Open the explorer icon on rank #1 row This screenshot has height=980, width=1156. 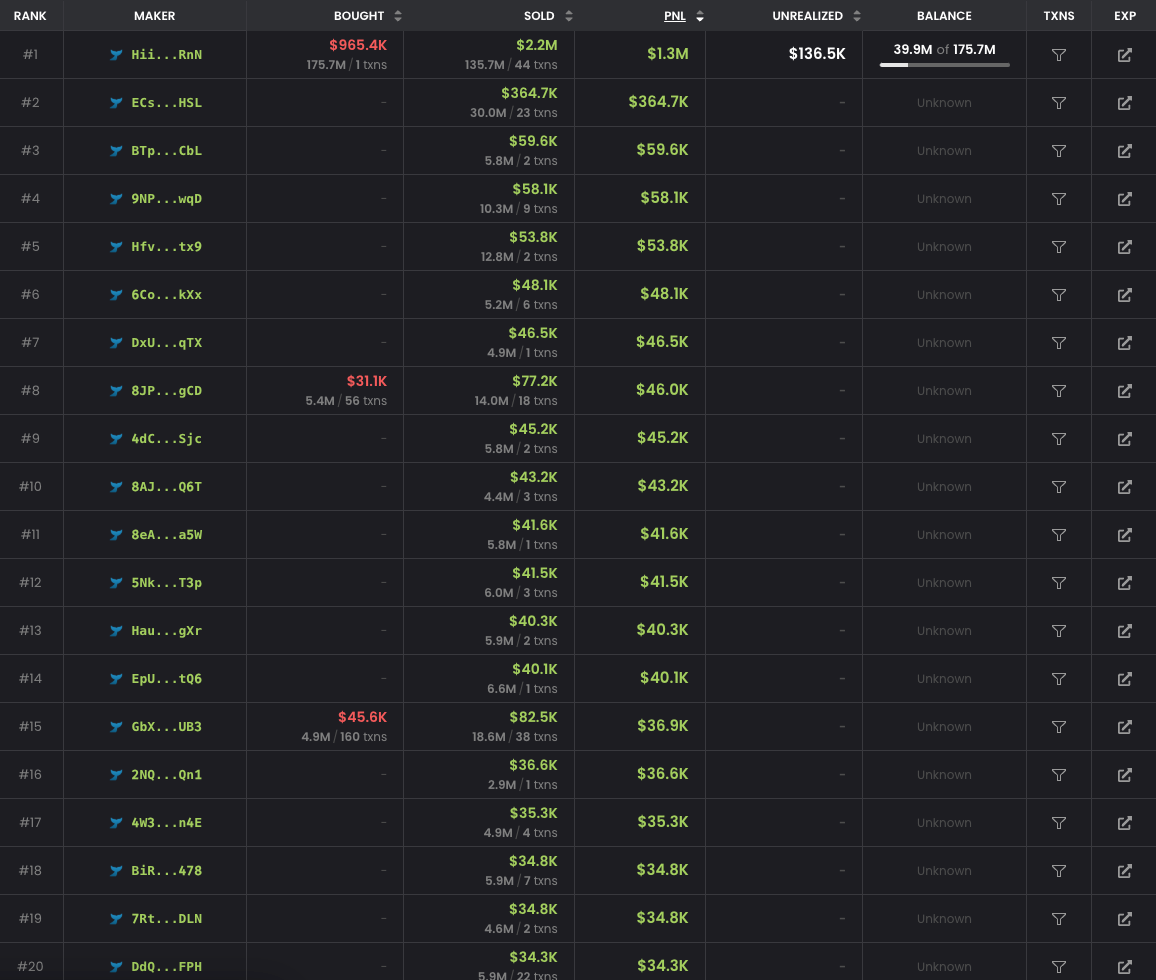[x=1124, y=54]
